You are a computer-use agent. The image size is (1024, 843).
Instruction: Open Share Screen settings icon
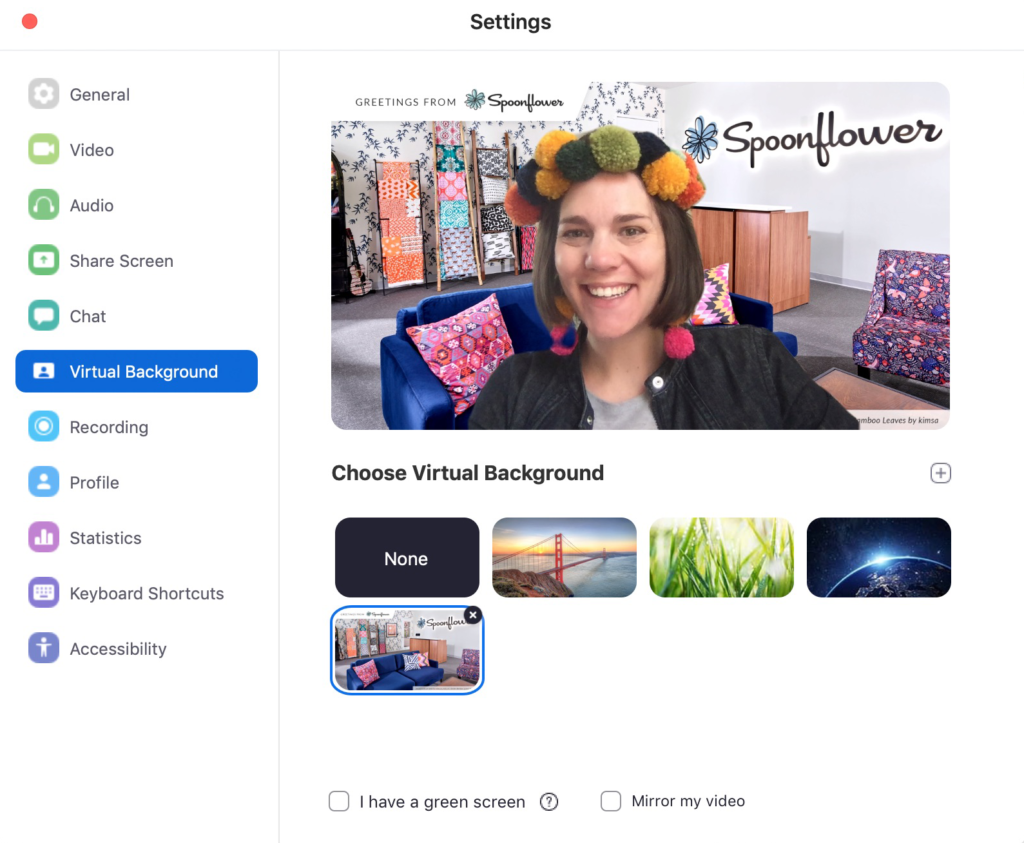click(44, 261)
